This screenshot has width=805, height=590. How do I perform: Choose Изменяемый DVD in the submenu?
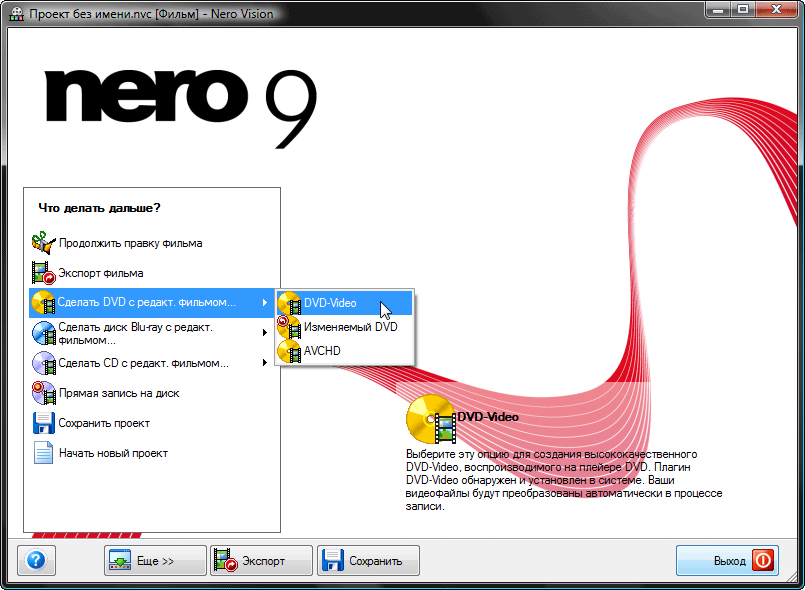click(344, 327)
